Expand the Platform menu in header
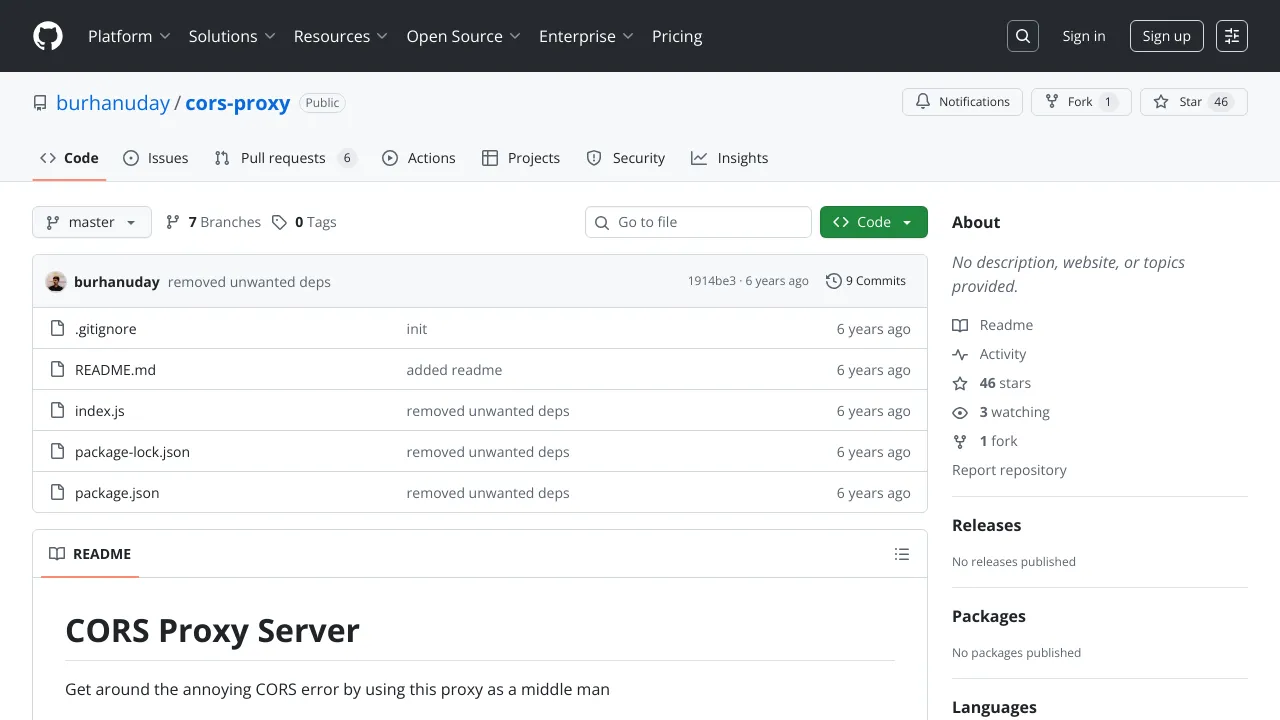The image size is (1280, 720). tap(129, 36)
